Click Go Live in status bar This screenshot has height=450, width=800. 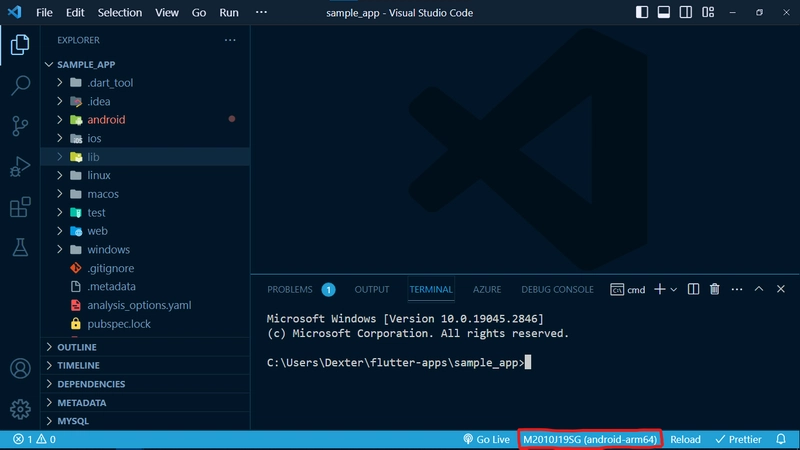(487, 439)
